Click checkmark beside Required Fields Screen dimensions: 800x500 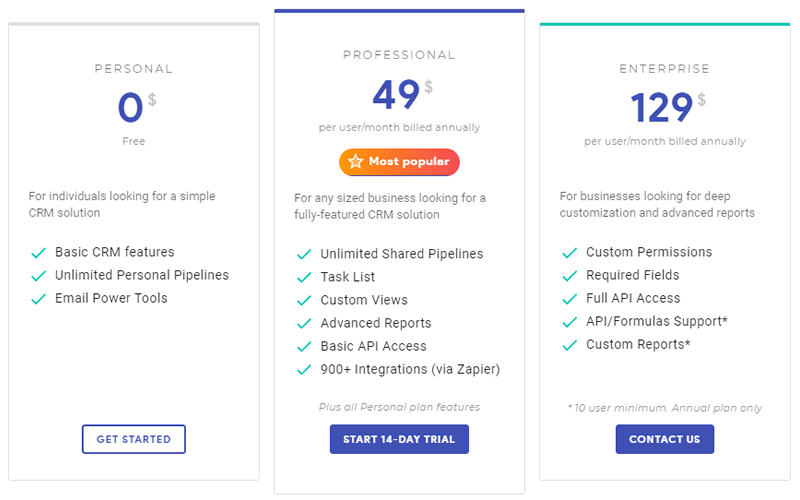pos(570,276)
